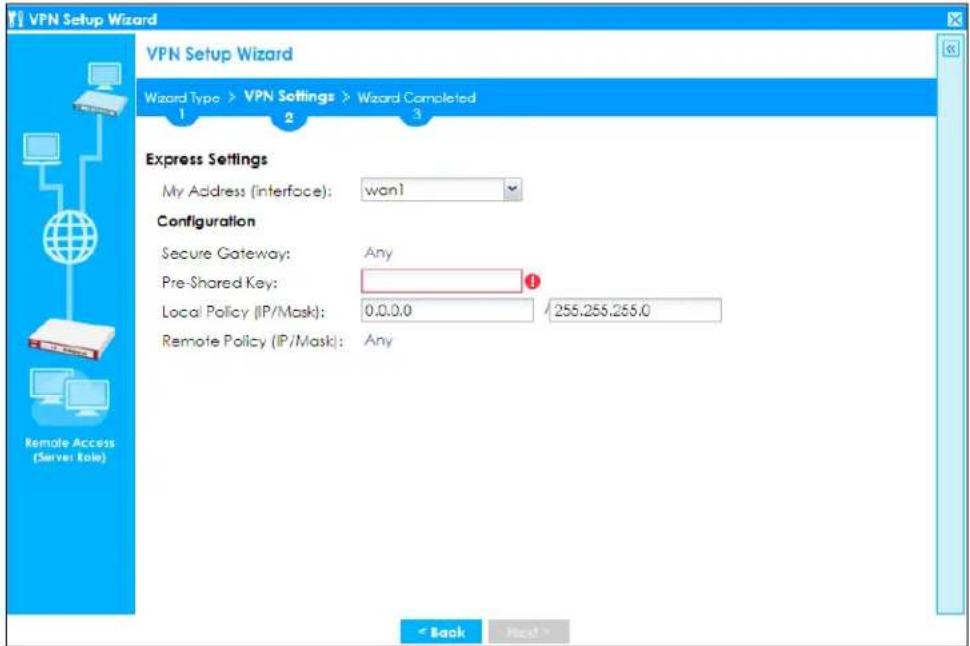Click the Configuration heading

click(206, 222)
